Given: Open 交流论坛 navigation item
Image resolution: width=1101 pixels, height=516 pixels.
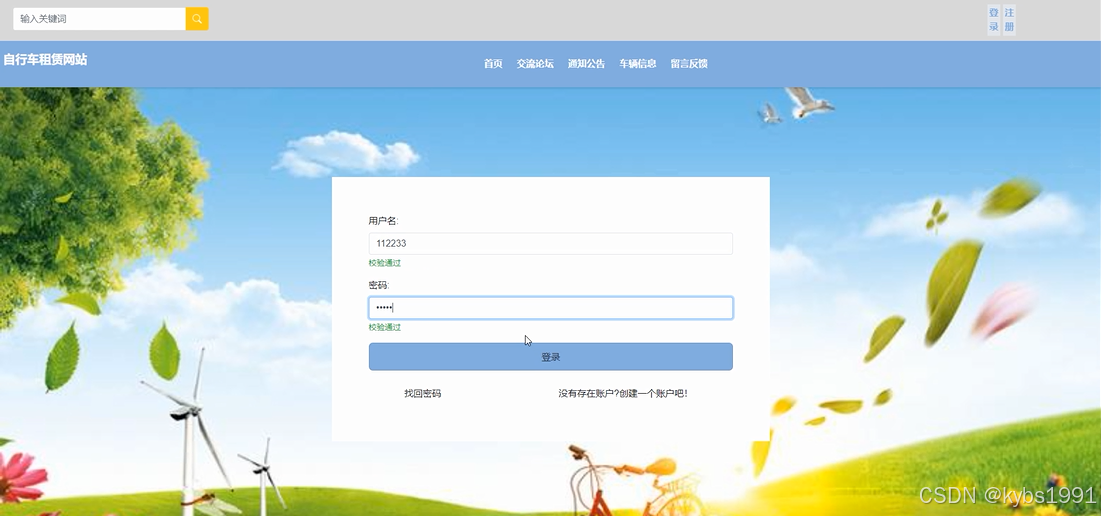Looking at the screenshot, I should click(x=535, y=64).
